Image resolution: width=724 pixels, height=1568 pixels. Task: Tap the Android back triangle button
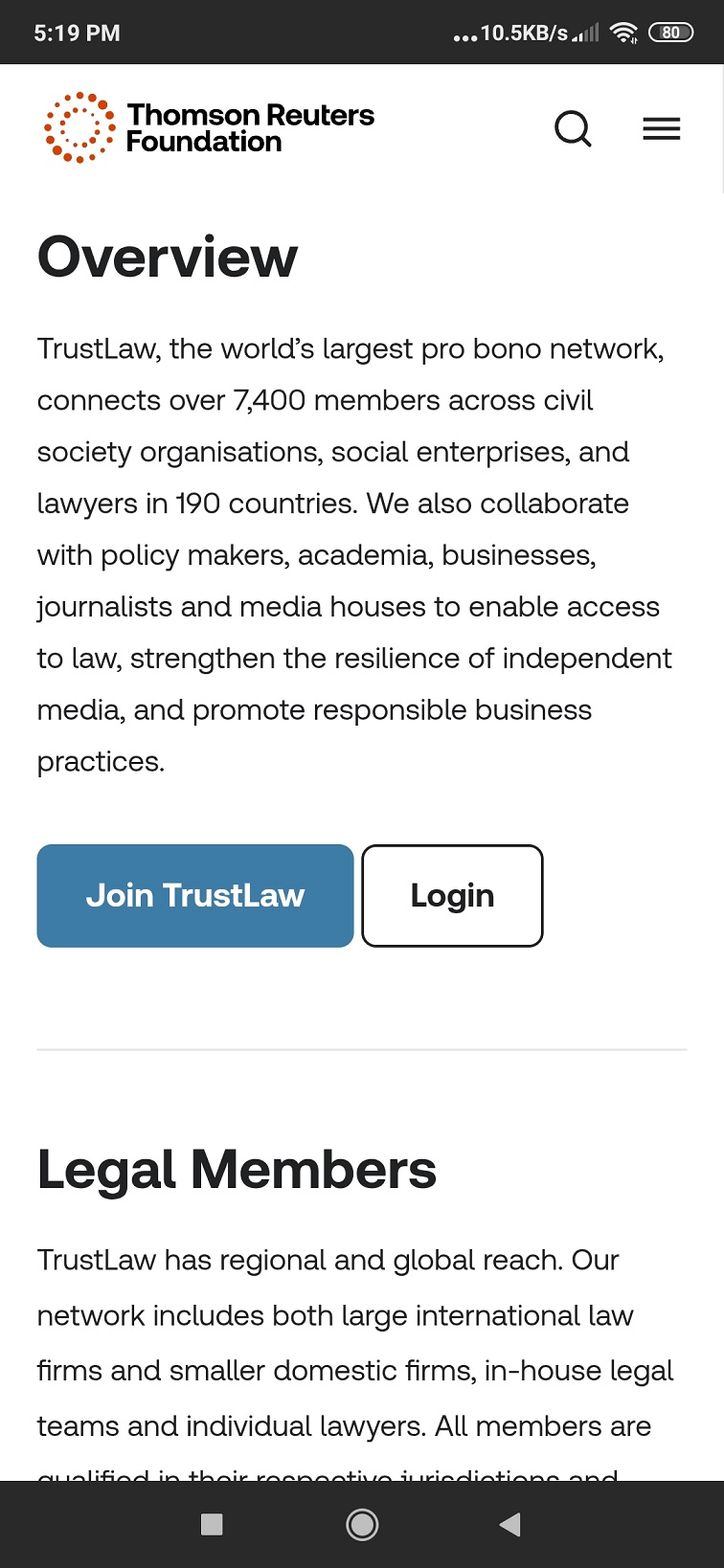[x=510, y=1524]
